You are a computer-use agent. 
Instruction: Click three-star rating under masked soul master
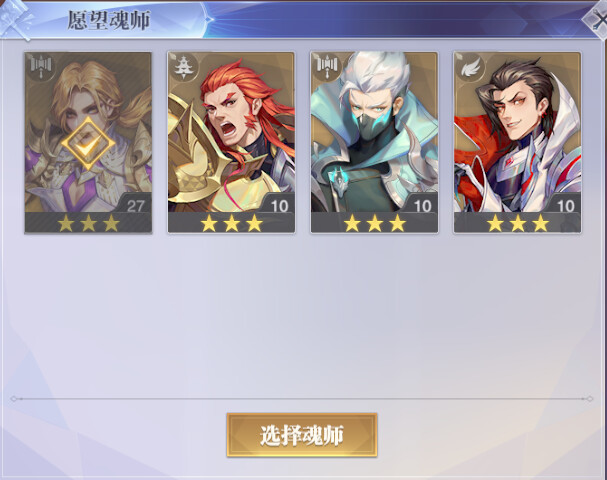[374, 223]
